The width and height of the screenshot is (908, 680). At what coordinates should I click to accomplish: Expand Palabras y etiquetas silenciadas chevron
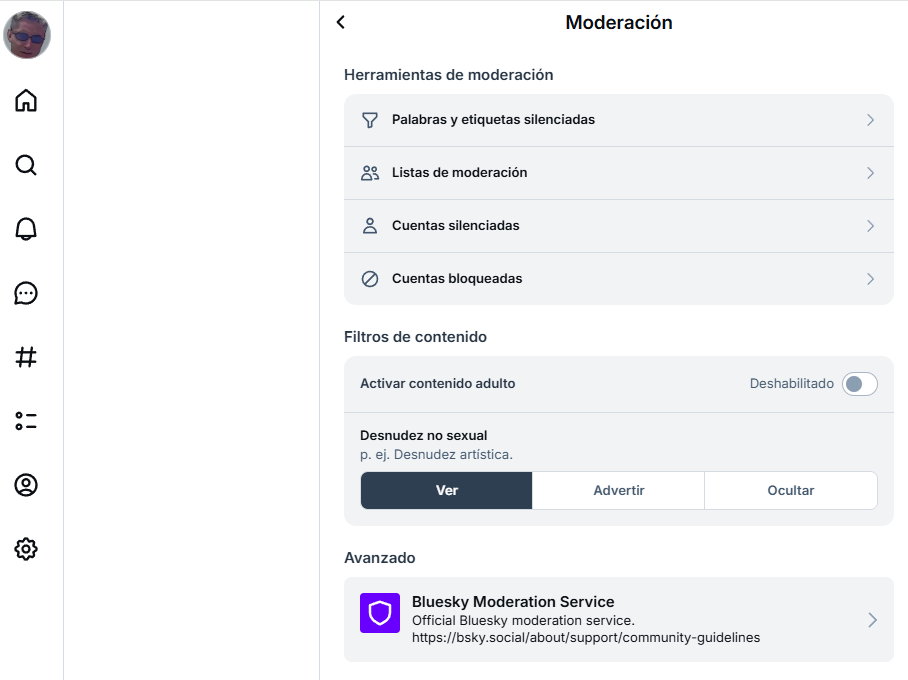[870, 120]
